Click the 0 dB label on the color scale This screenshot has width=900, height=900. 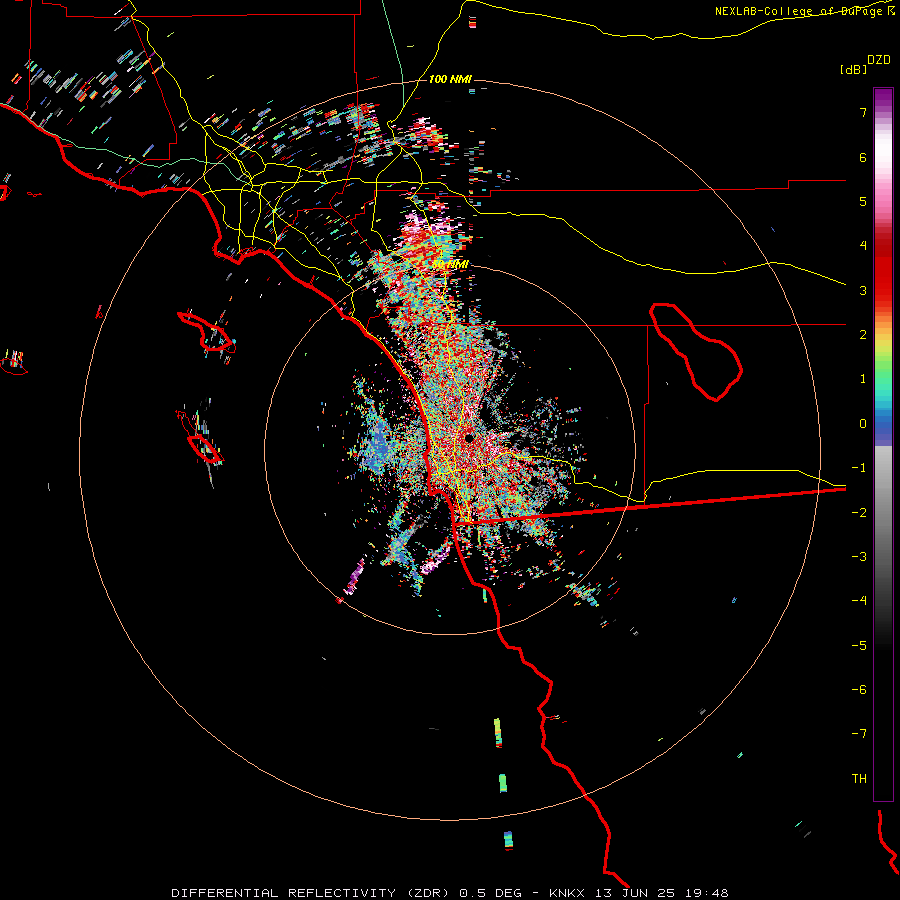(x=863, y=424)
